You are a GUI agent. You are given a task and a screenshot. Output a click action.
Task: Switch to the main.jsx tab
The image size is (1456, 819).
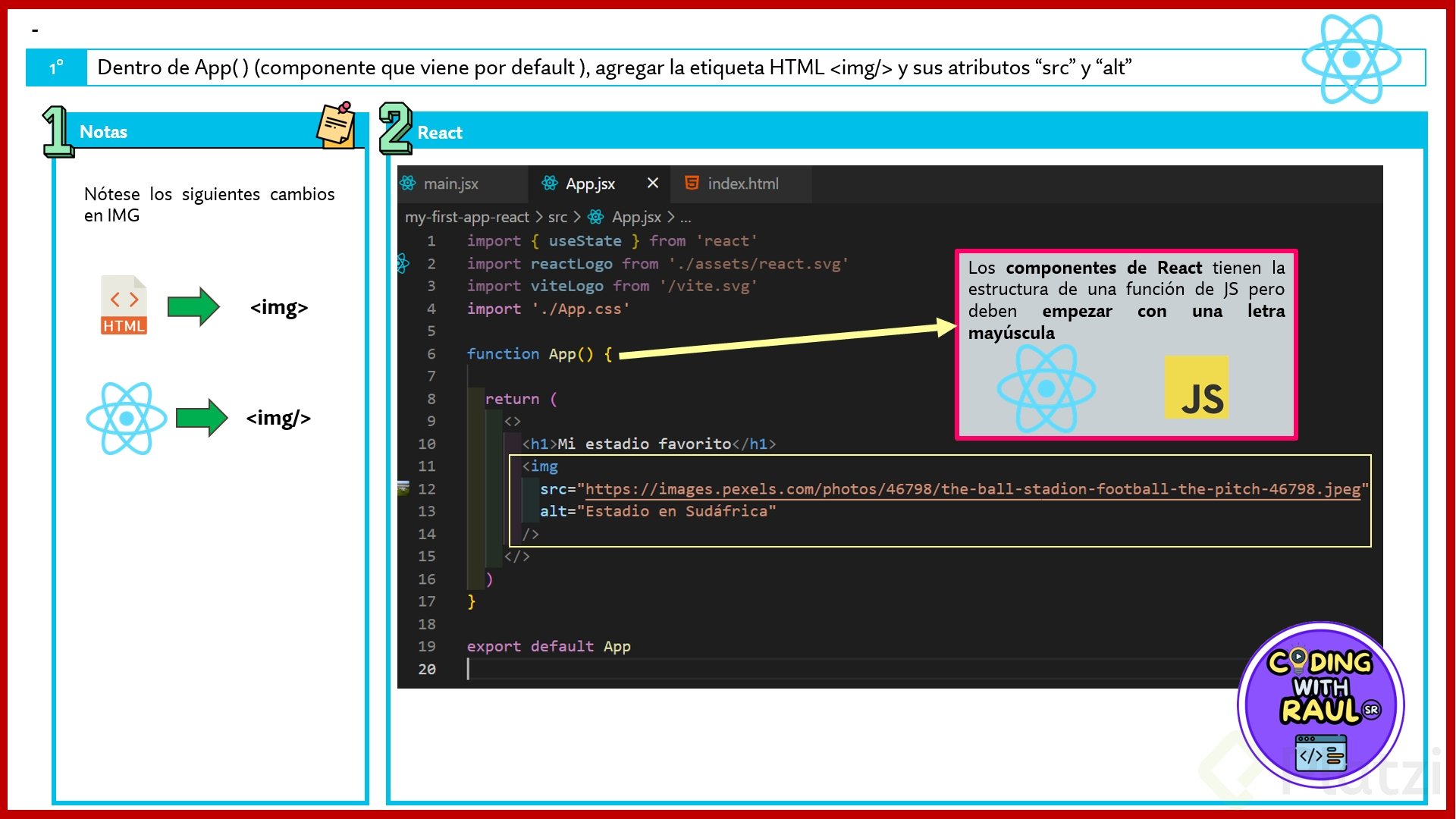point(450,184)
